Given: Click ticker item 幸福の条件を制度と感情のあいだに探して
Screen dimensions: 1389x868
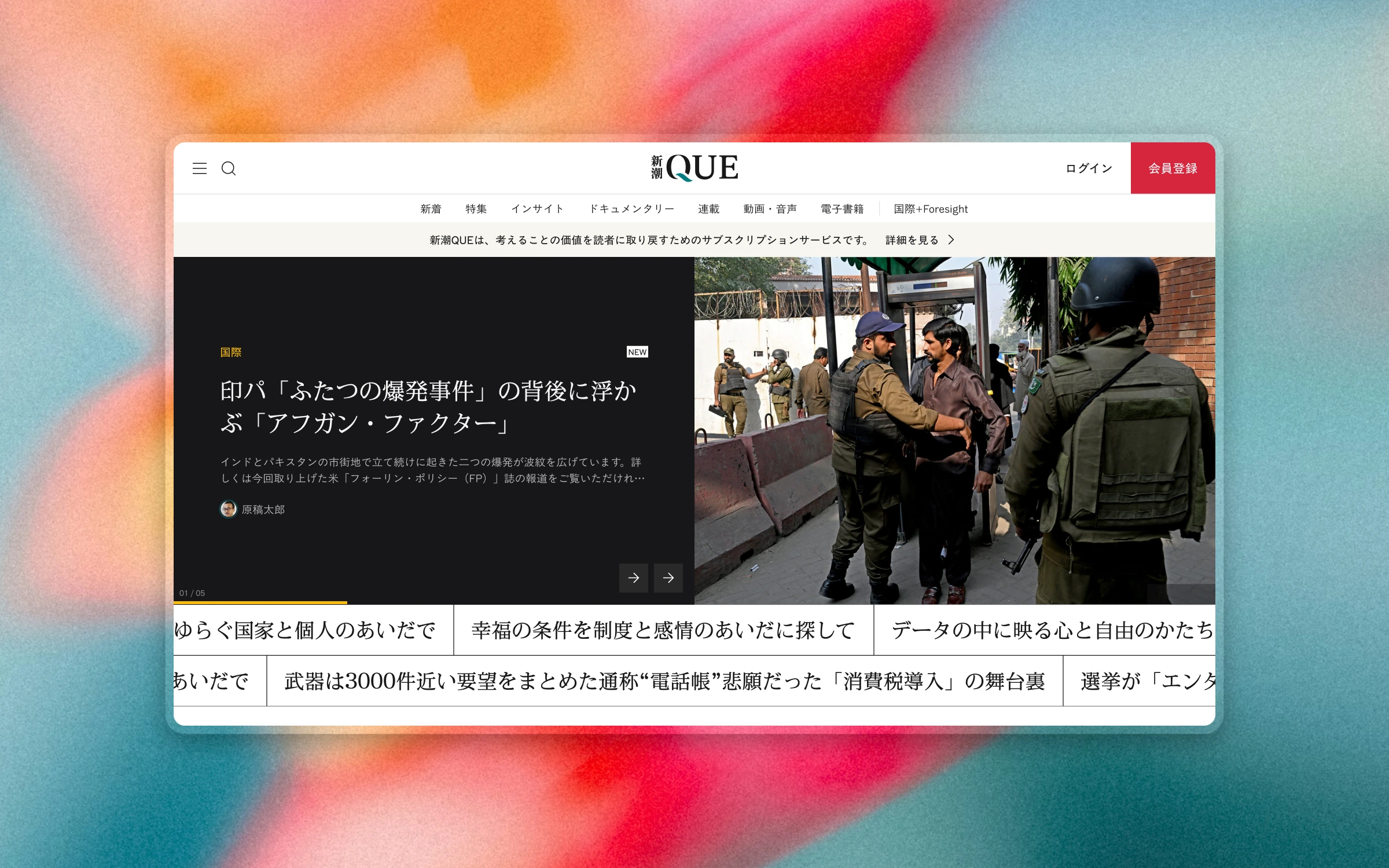Looking at the screenshot, I should 663,630.
